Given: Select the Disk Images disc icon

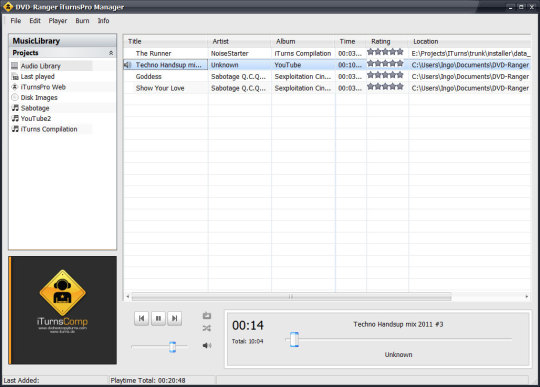Looking at the screenshot, I should coord(14,97).
